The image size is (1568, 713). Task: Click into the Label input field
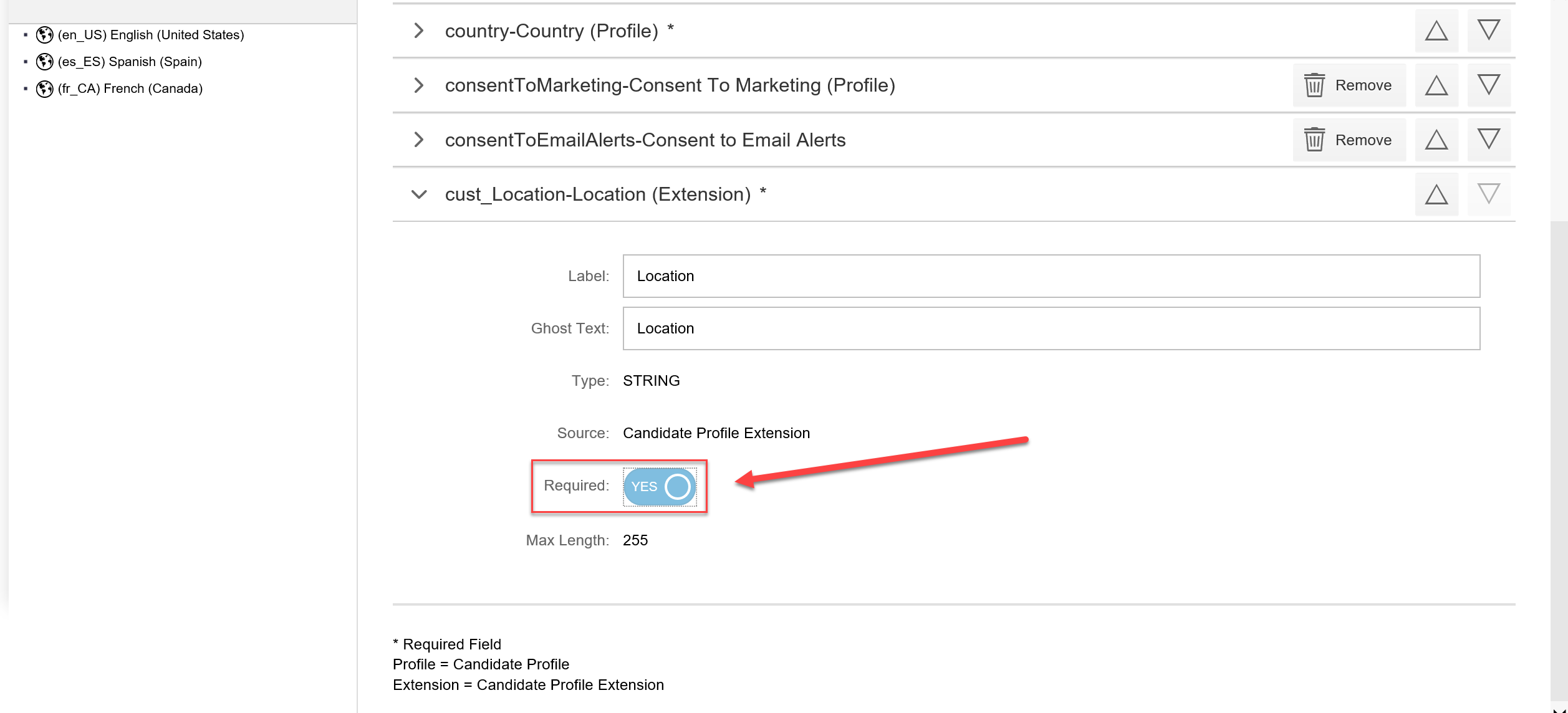point(1051,276)
